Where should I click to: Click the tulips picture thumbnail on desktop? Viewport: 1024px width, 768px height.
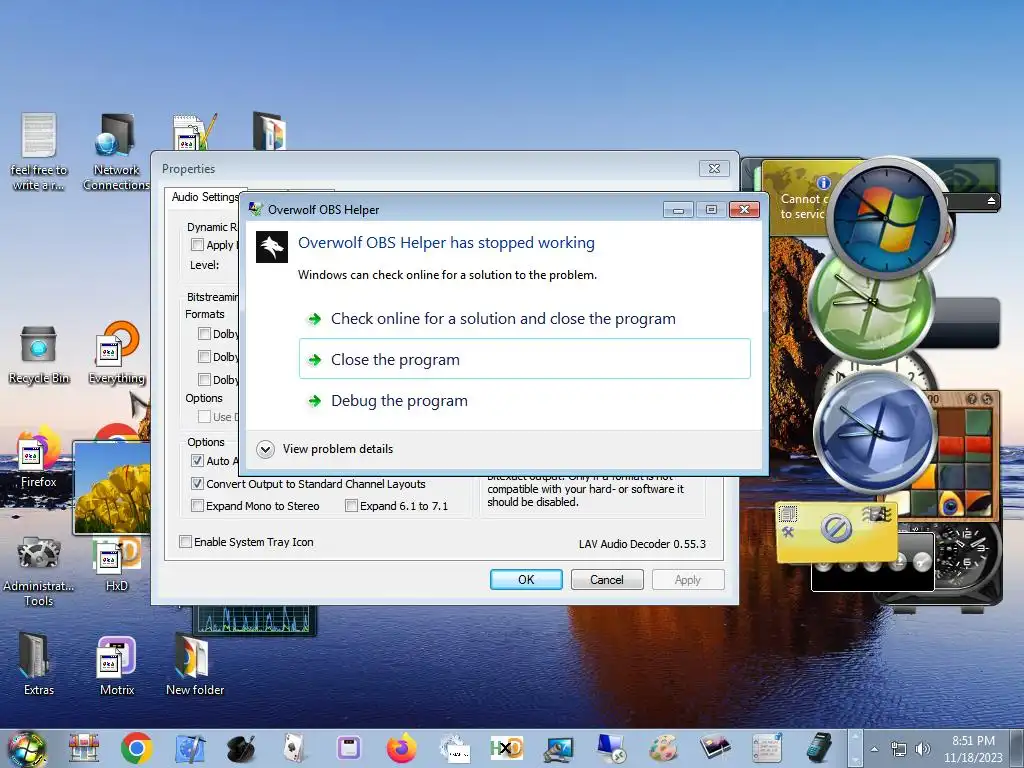(x=112, y=487)
